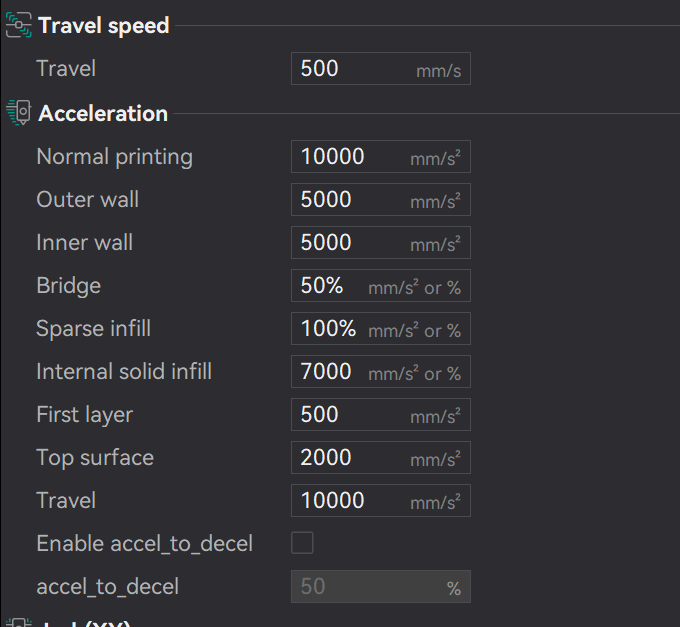The width and height of the screenshot is (680, 627).
Task: Click the Travel speed section icon
Action: pyautogui.click(x=18, y=27)
